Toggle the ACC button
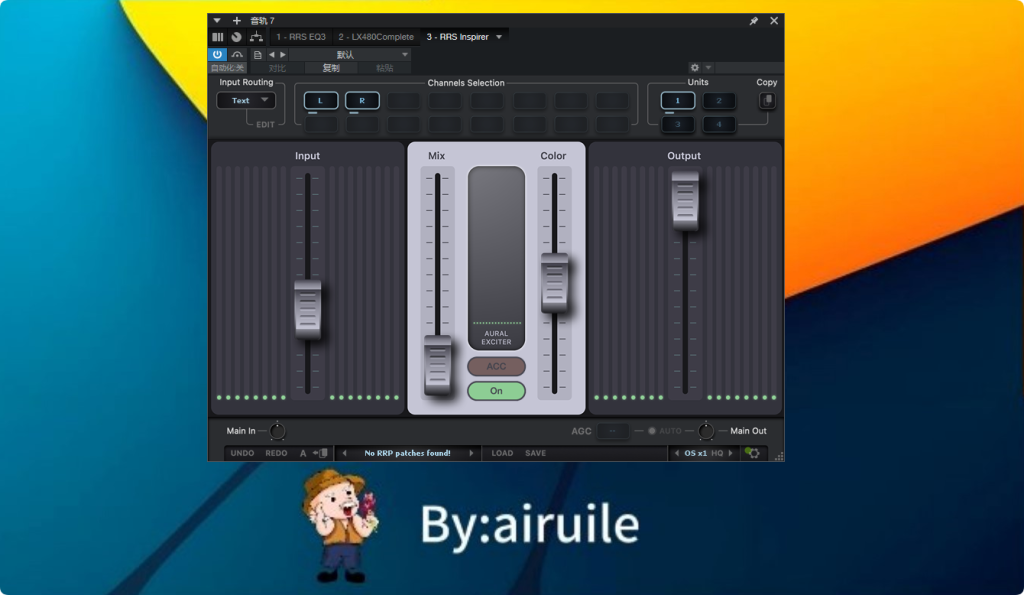The height and width of the screenshot is (595, 1024). pyautogui.click(x=496, y=366)
